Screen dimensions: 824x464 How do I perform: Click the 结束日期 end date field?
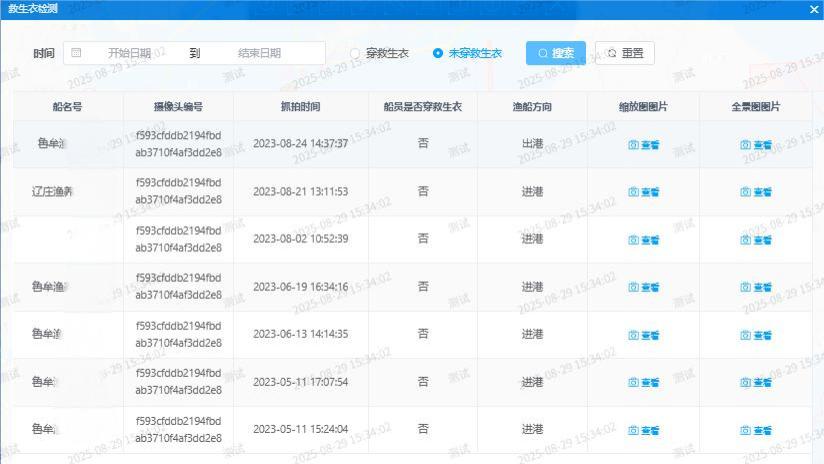[259, 53]
